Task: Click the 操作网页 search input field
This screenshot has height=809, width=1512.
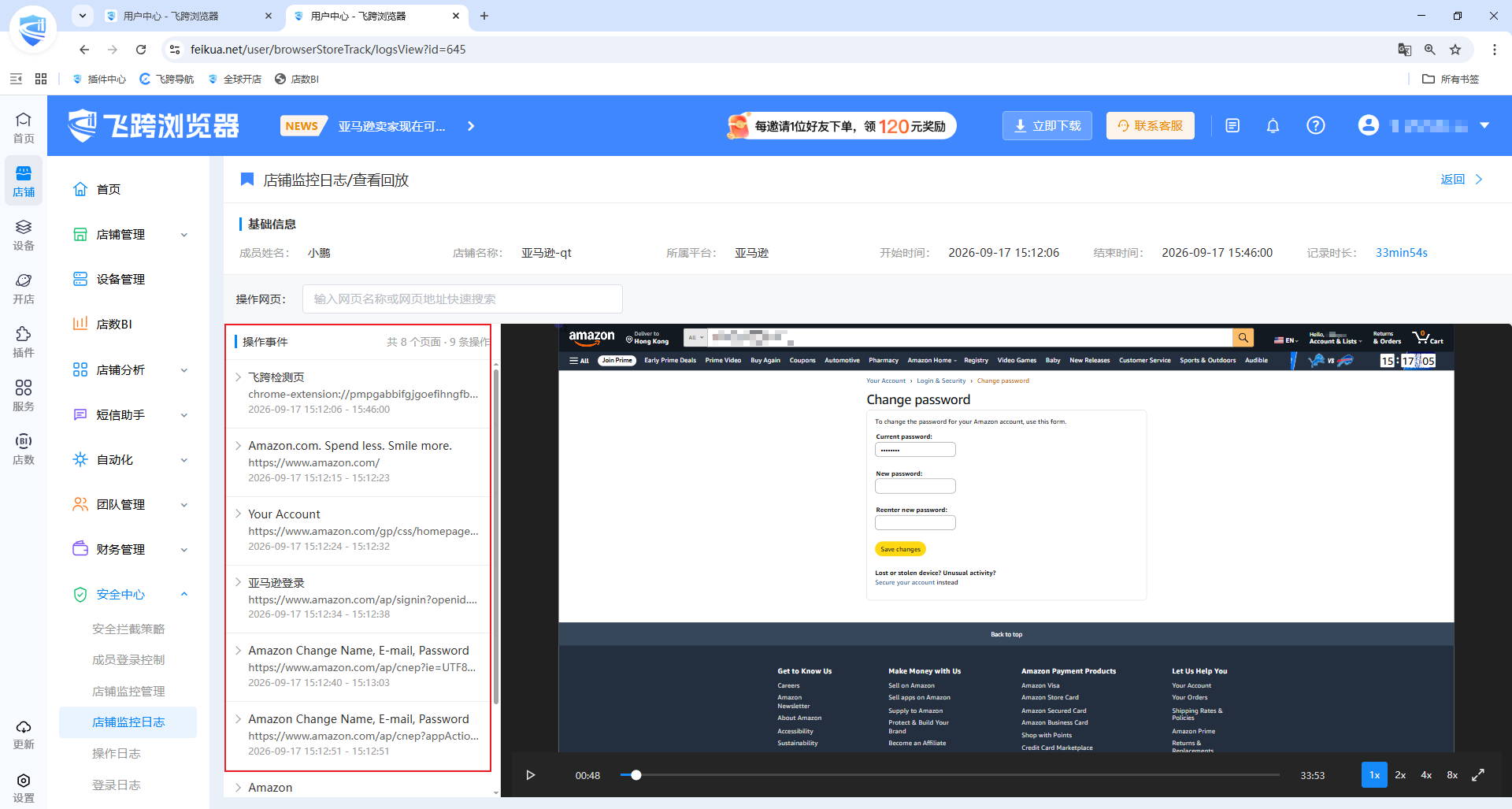Action: [x=462, y=299]
